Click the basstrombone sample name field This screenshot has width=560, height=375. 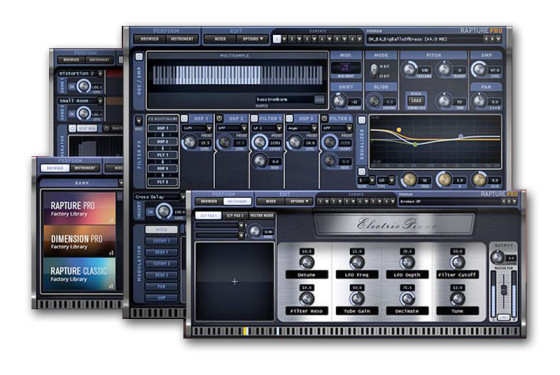pyautogui.click(x=285, y=99)
